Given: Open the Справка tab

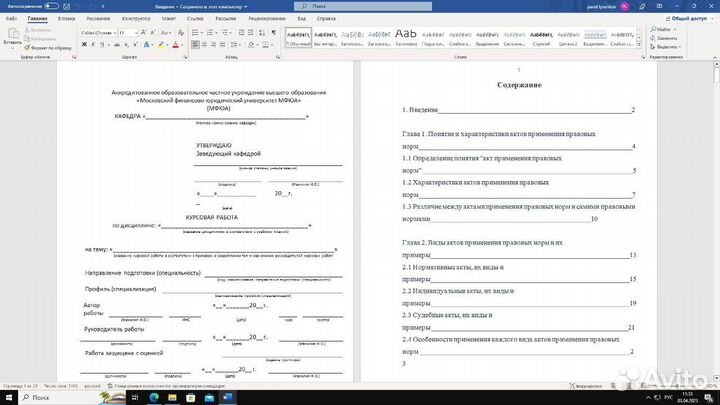Looking at the screenshot, I should (326, 19).
